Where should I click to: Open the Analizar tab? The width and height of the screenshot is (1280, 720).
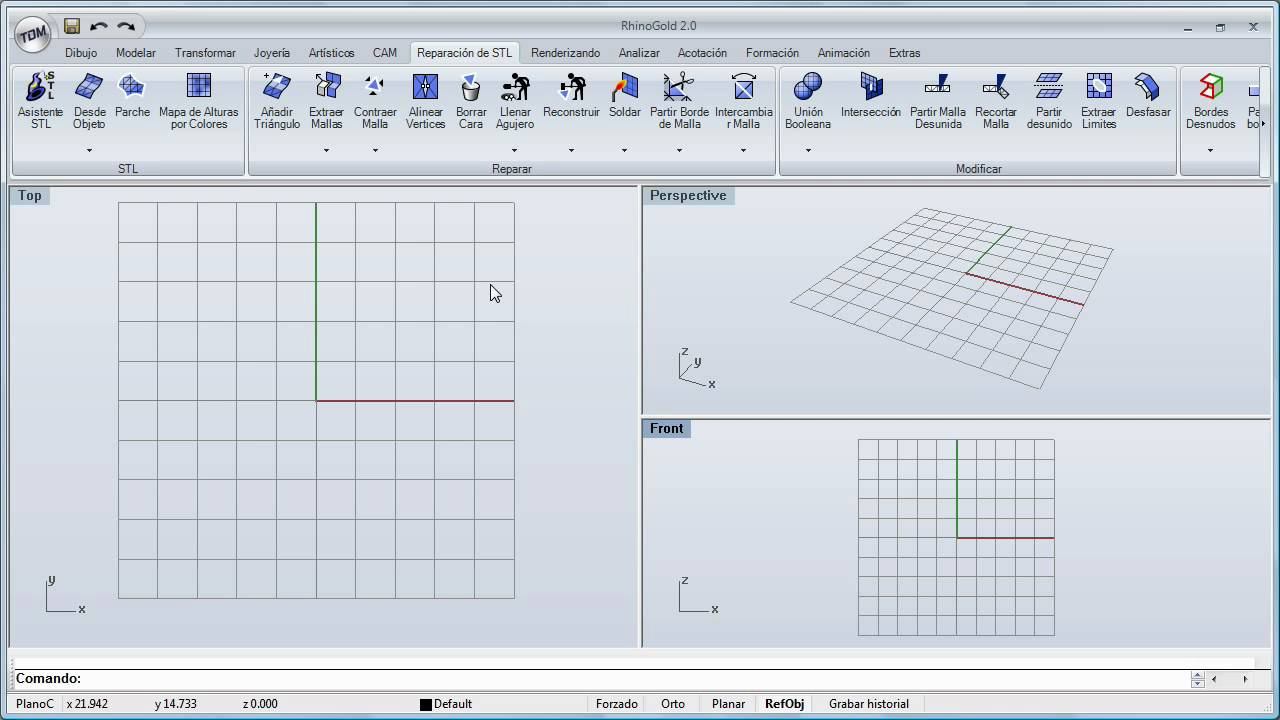pos(639,53)
